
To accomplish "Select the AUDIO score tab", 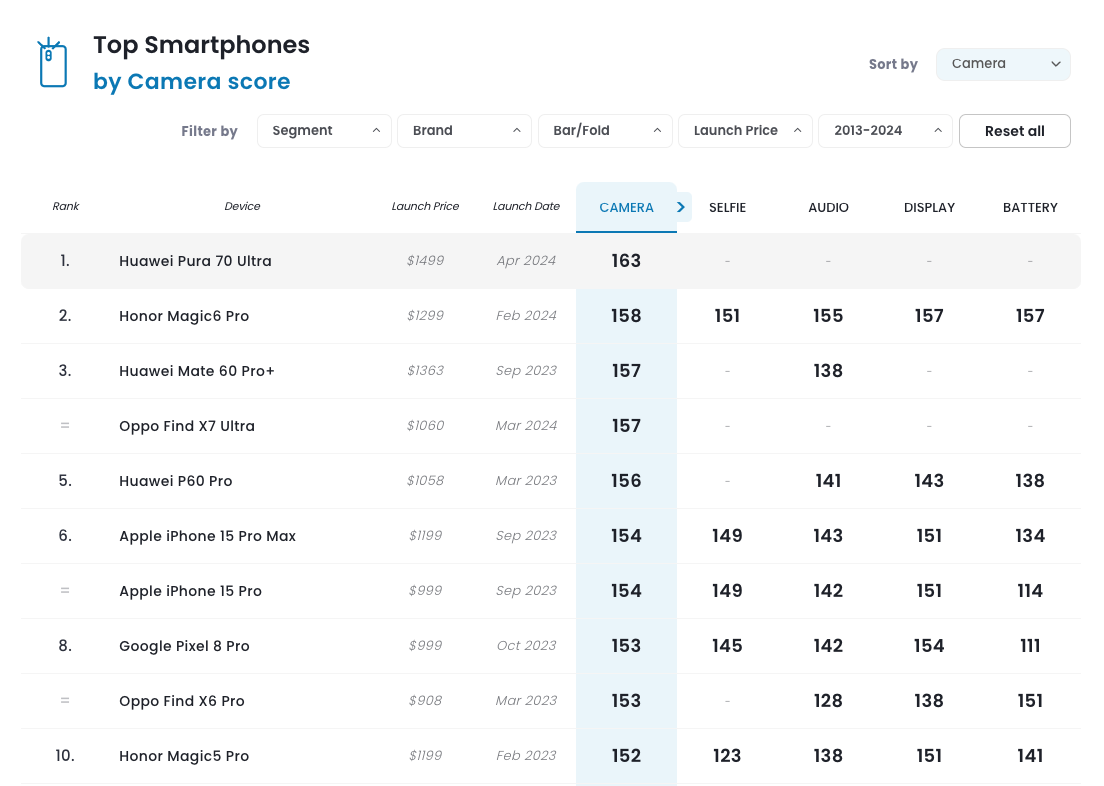I will pyautogui.click(x=828, y=208).
